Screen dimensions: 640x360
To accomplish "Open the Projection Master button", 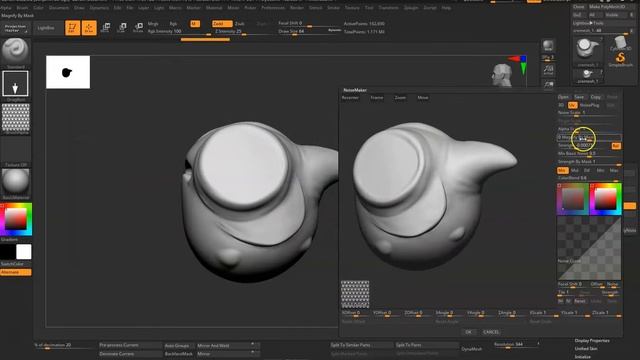I will point(16,28).
